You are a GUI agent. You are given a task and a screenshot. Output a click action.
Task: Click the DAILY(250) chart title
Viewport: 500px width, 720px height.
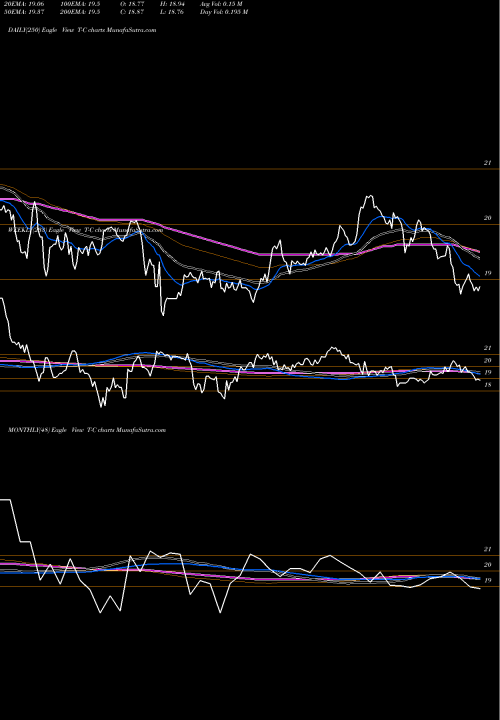(x=82, y=30)
